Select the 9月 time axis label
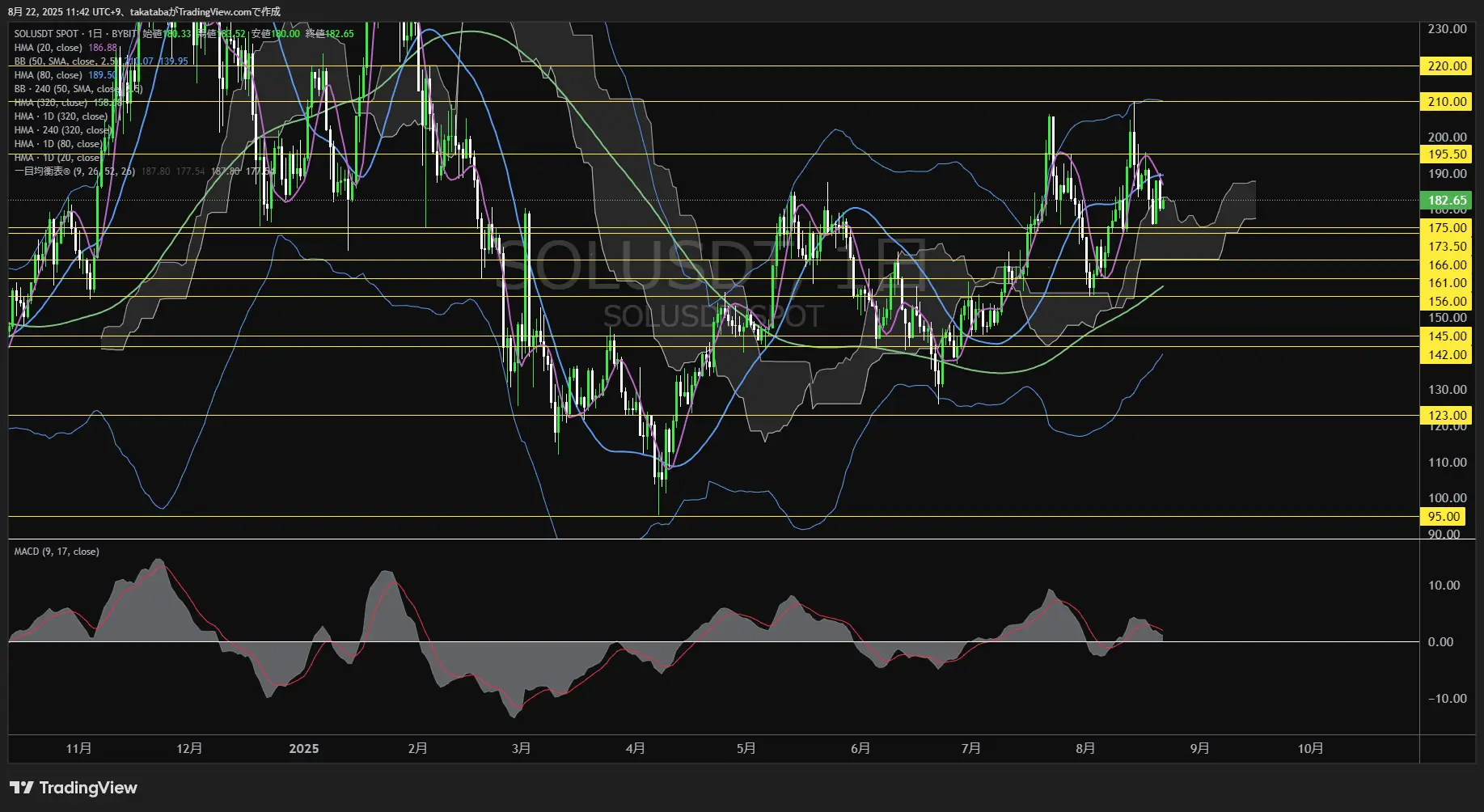 tap(1200, 749)
